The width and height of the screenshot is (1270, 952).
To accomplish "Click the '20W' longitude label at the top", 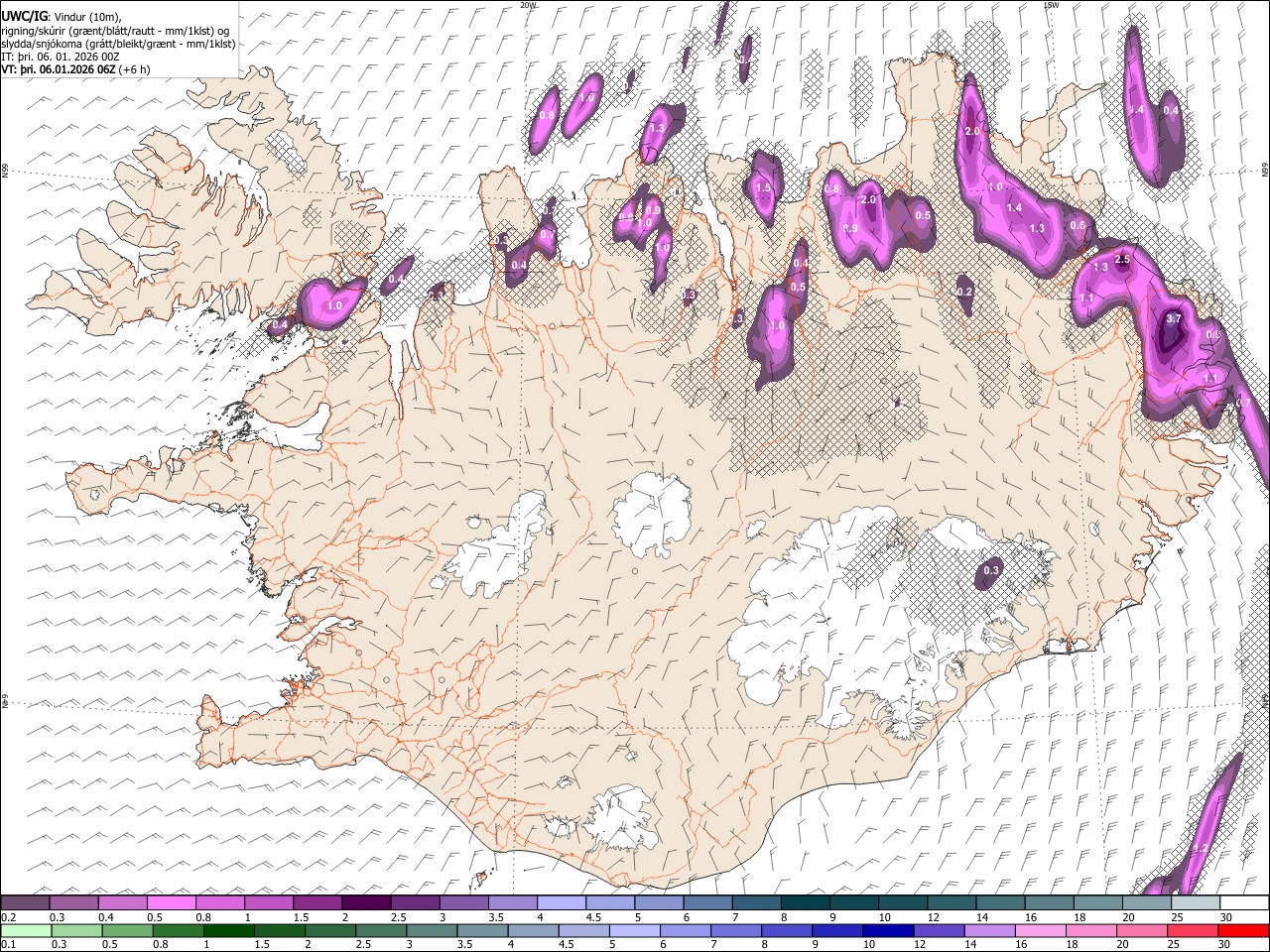I will pyautogui.click(x=528, y=5).
